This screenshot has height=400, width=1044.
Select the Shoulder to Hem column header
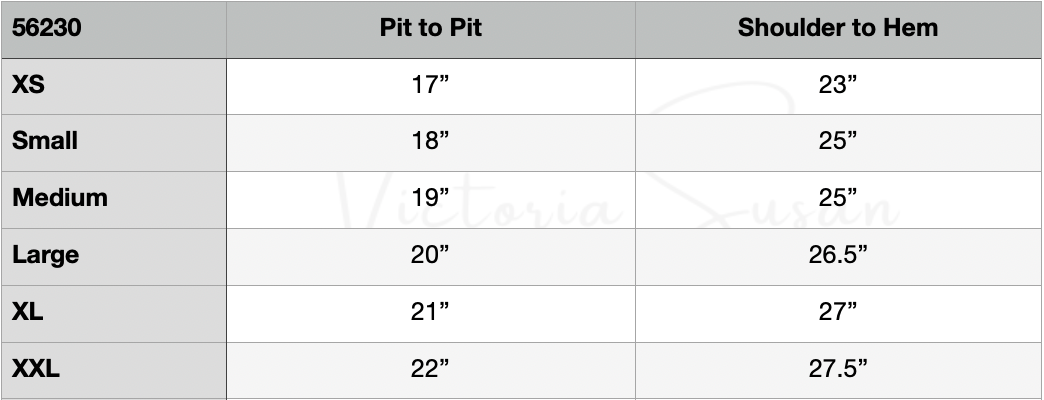(x=838, y=28)
